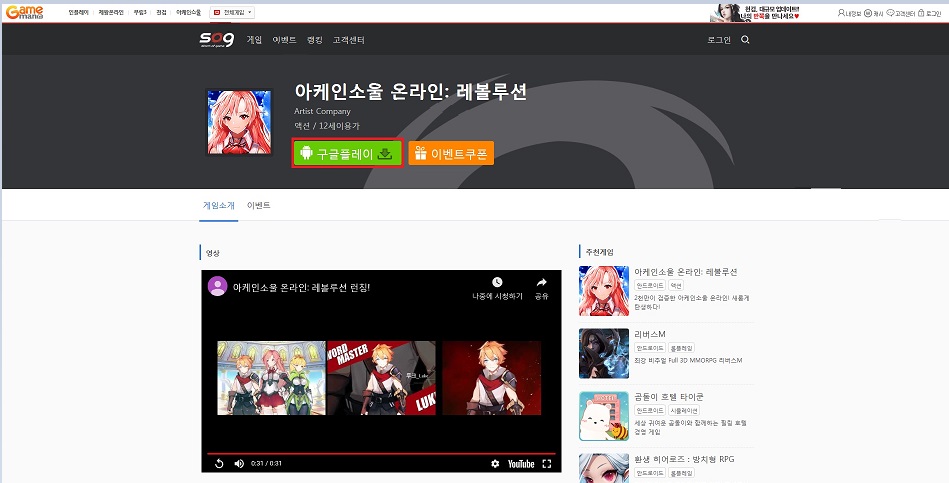
Task: Click the 환생 히어로즈 game thumbnail
Action: tap(603, 468)
